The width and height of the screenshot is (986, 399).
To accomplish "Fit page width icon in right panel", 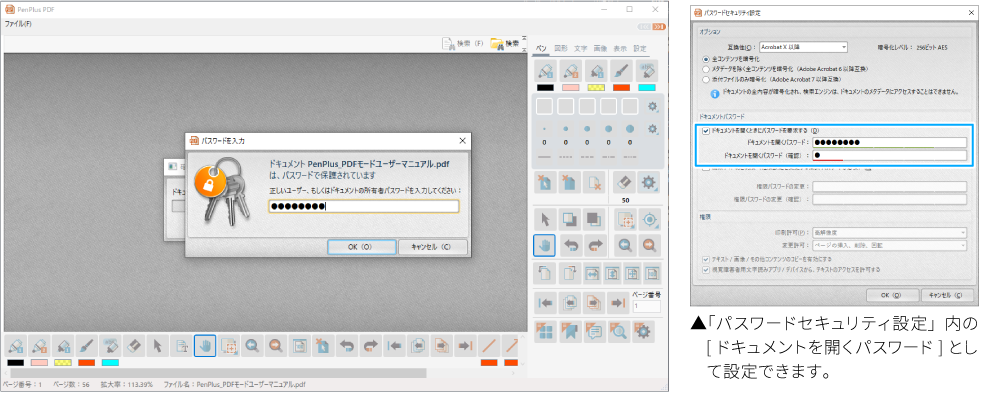I will click(591, 273).
